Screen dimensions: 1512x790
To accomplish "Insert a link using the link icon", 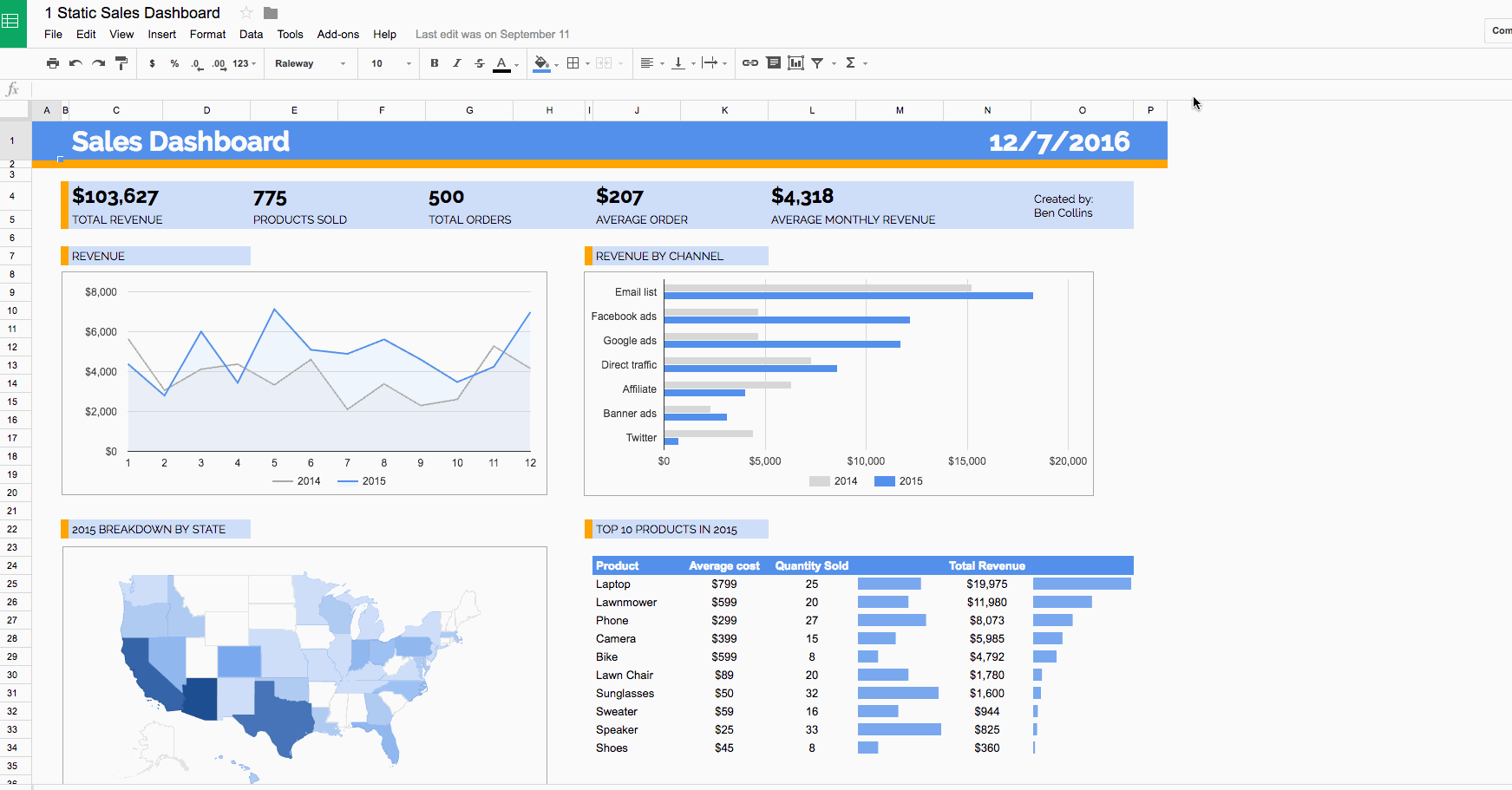I will coord(750,63).
